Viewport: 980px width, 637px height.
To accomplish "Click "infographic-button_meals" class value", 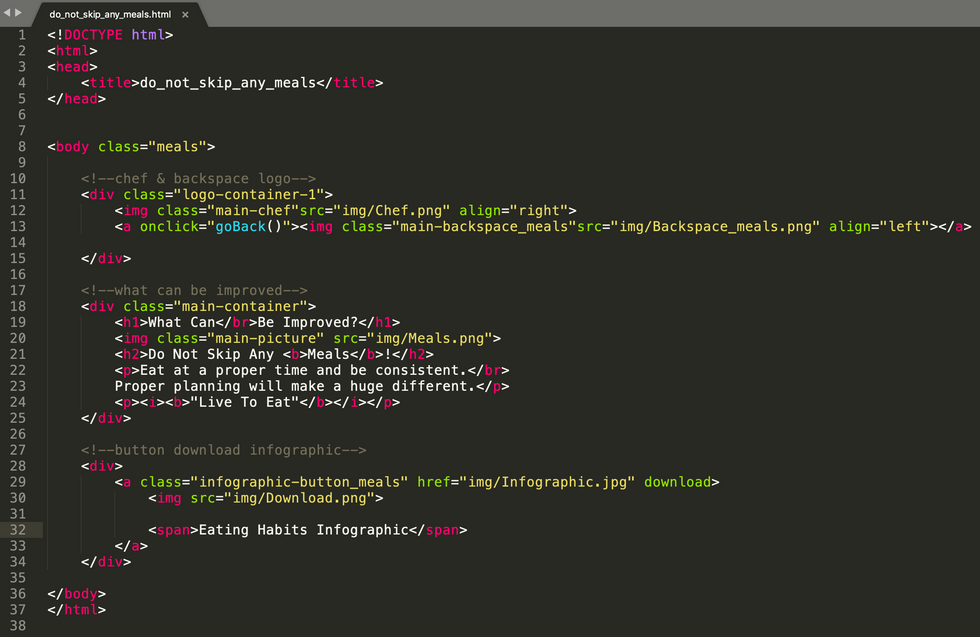I will click(x=299, y=483).
